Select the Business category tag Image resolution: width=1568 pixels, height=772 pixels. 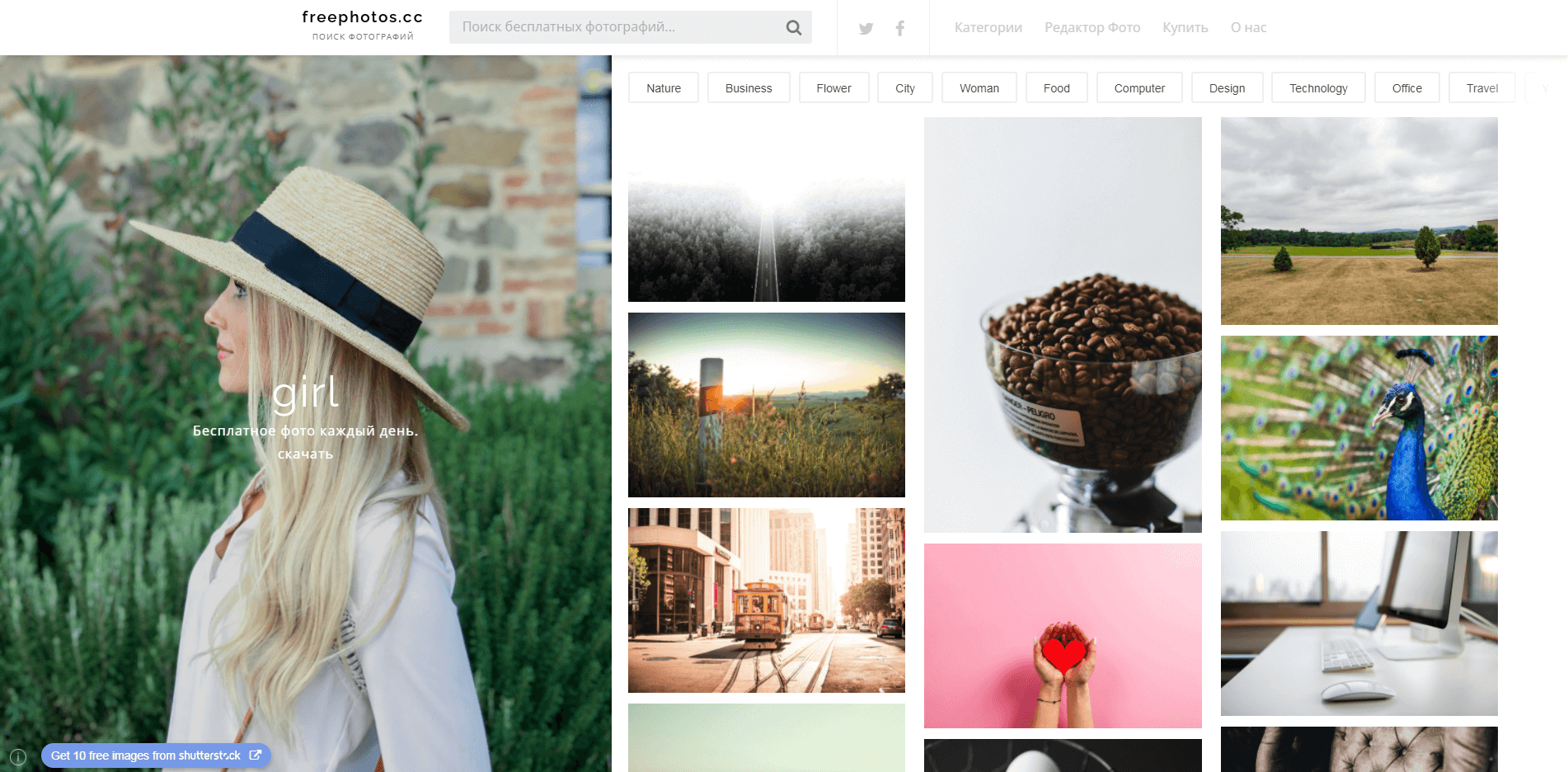pos(749,87)
